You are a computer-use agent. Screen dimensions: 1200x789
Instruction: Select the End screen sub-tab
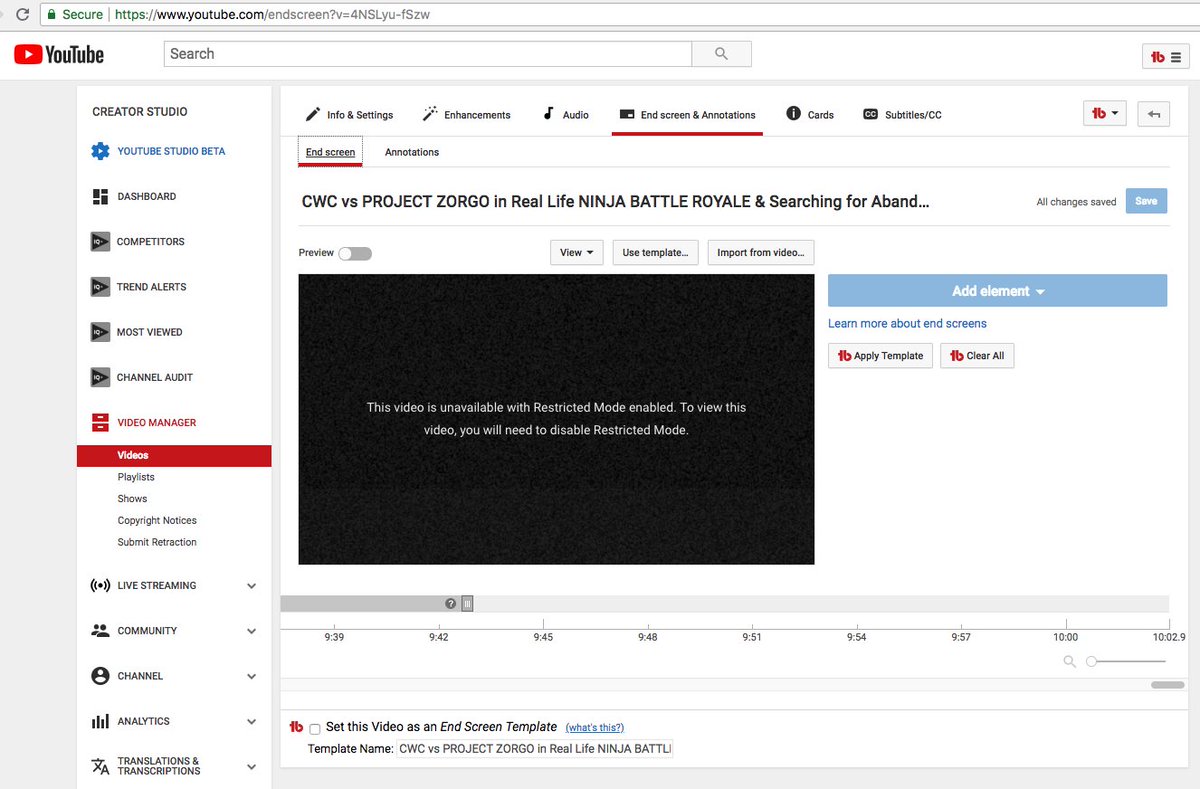point(330,152)
